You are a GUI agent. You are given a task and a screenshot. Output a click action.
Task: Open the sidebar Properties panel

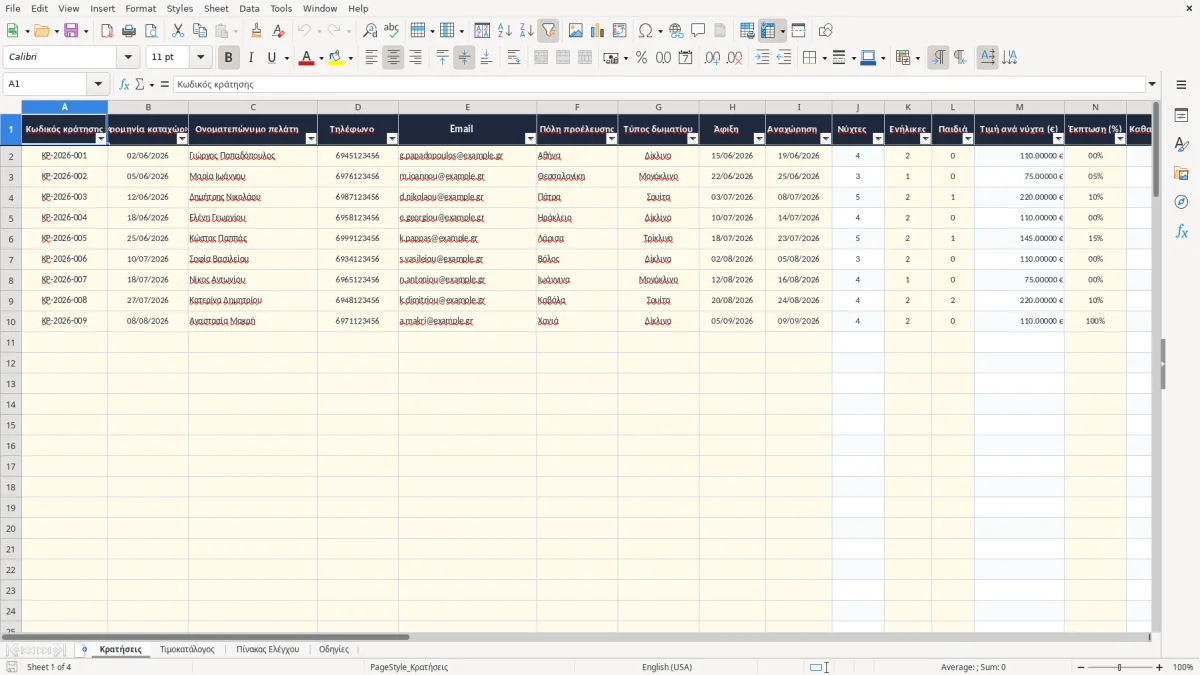1181,115
